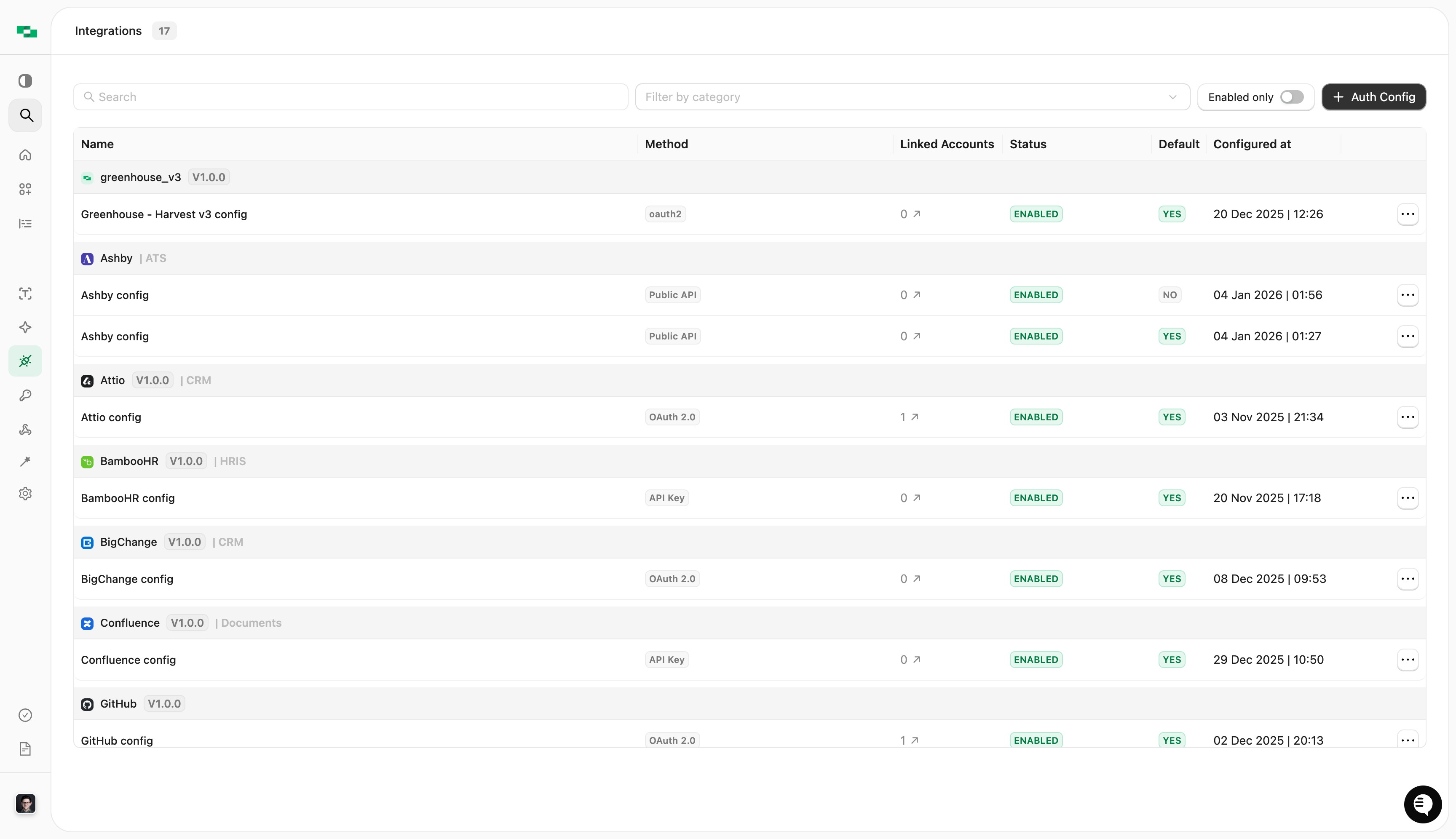Select the highlighted integrations plug icon
This screenshot has height=839, width=1456.
[x=25, y=361]
